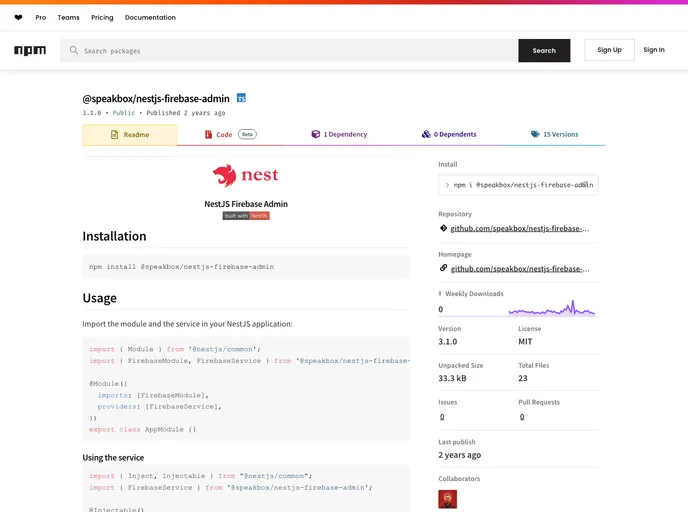
Task: Click the built with NestJS badge
Action: 246,216
